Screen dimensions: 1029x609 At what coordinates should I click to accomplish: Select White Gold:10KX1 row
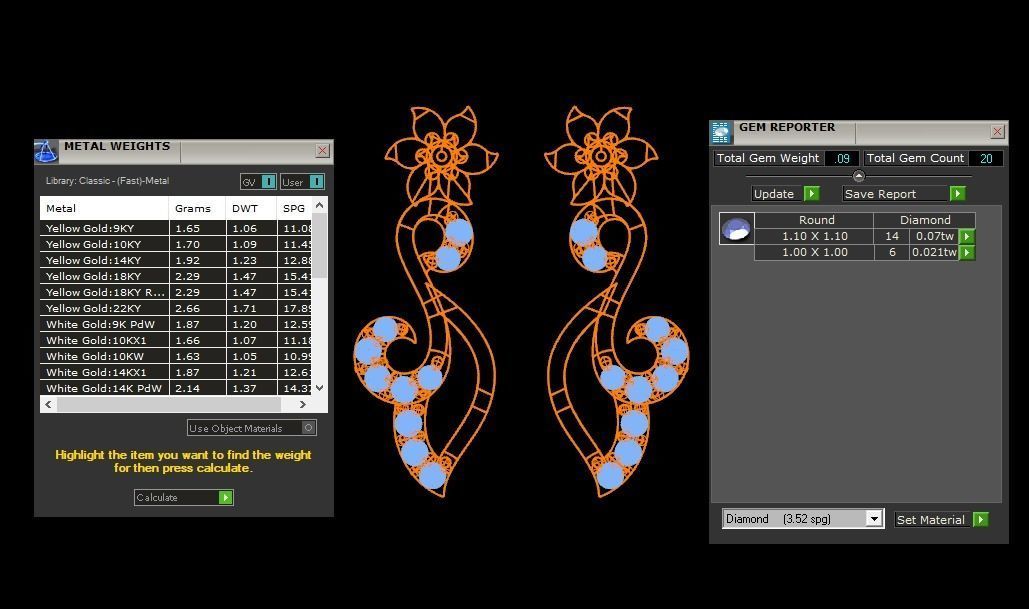pyautogui.click(x=176, y=341)
